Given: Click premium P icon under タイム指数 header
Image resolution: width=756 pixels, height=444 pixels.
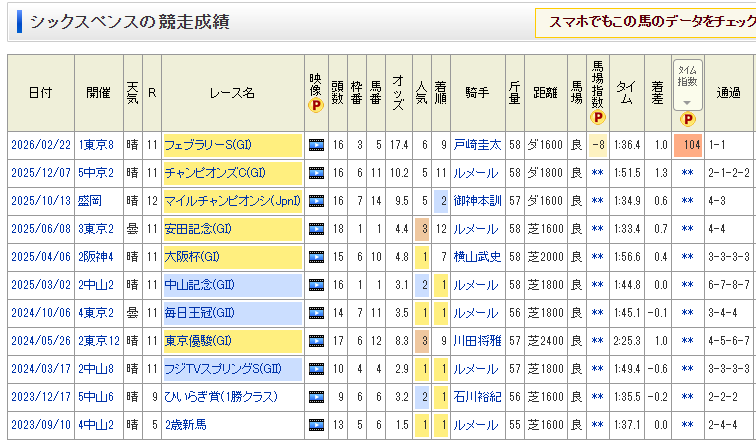Looking at the screenshot, I should point(687,119).
